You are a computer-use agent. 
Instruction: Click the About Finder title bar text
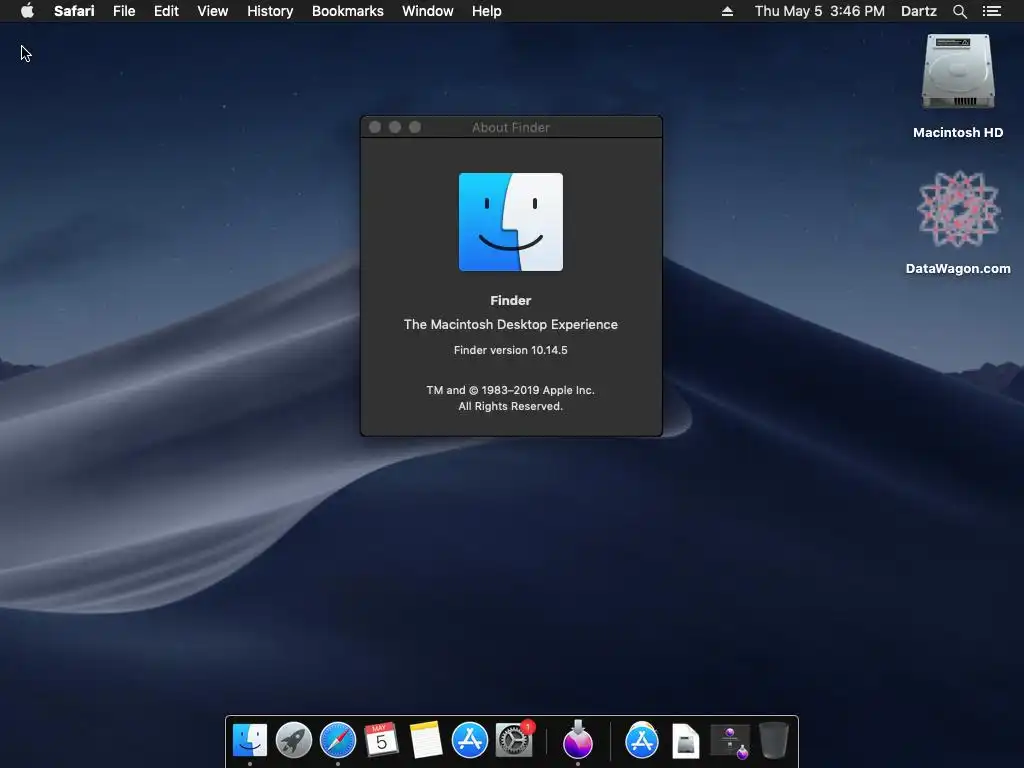point(511,127)
